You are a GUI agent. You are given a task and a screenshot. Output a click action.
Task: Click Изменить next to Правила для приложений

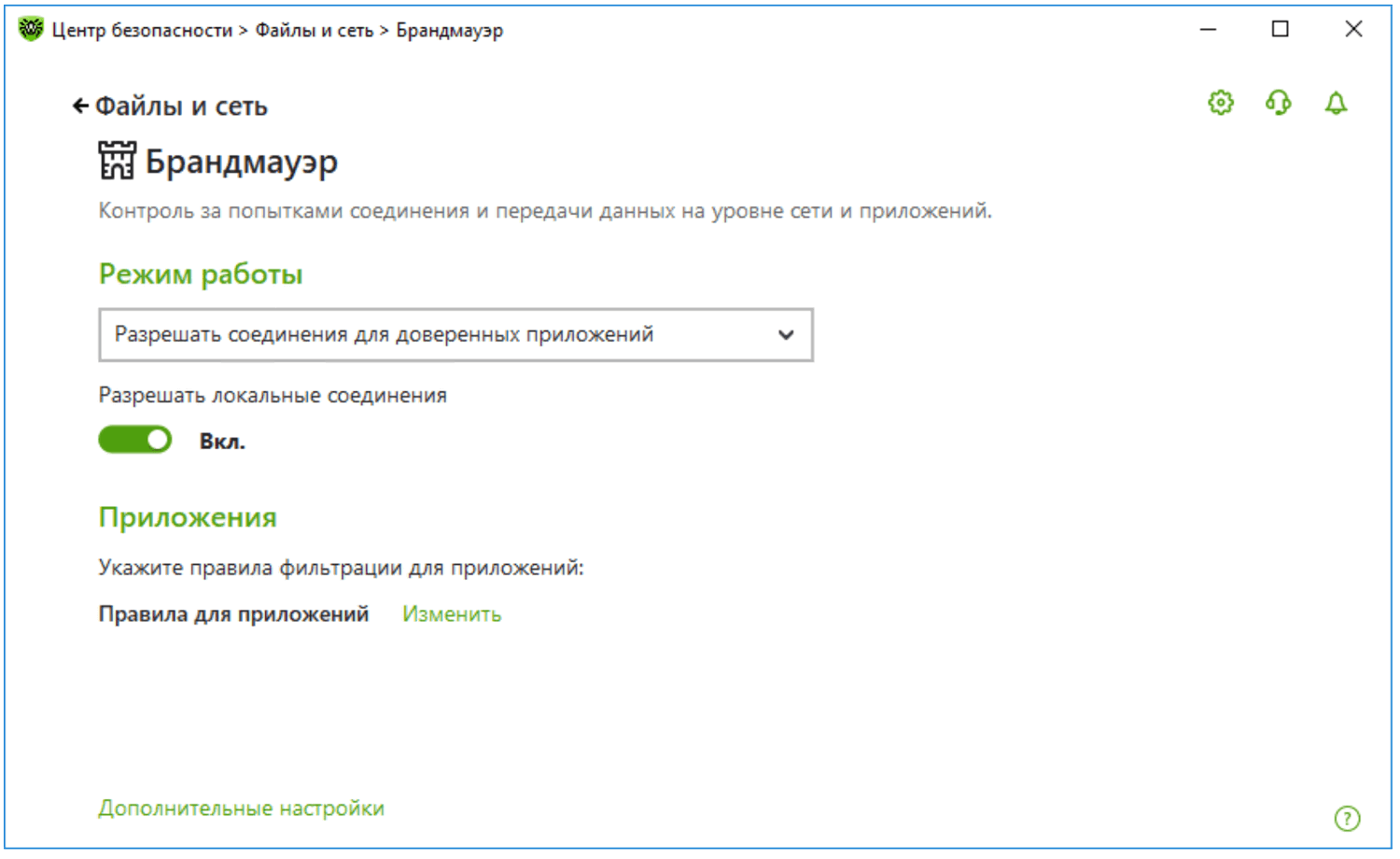pos(452,614)
